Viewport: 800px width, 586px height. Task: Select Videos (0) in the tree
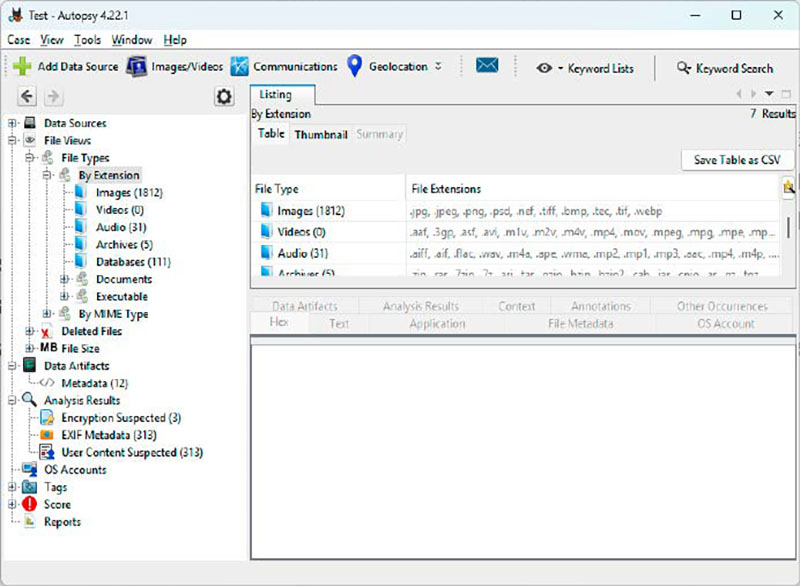click(120, 210)
